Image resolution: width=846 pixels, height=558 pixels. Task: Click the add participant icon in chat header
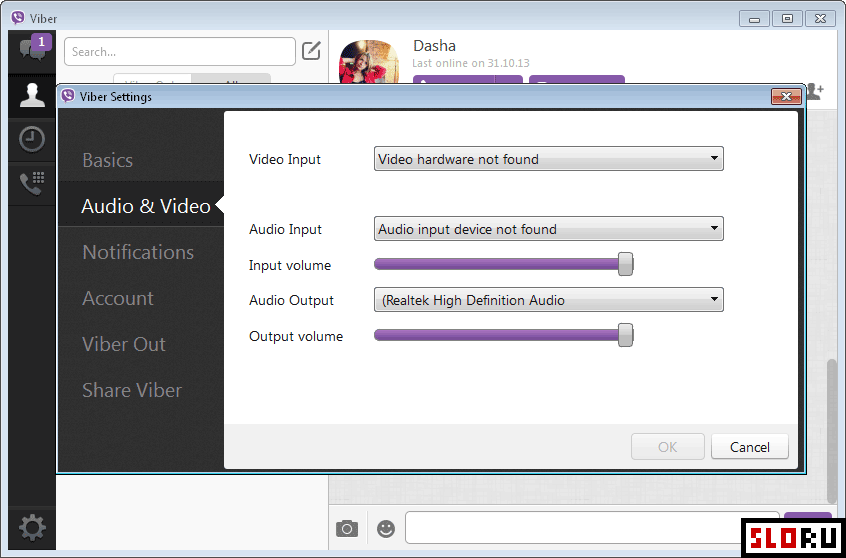click(x=816, y=92)
